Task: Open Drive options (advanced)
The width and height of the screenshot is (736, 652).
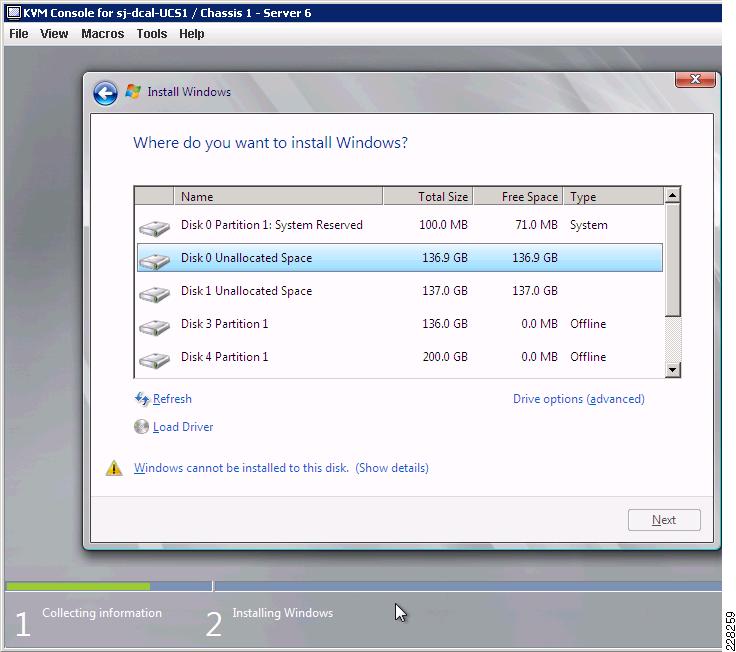Action: point(579,399)
